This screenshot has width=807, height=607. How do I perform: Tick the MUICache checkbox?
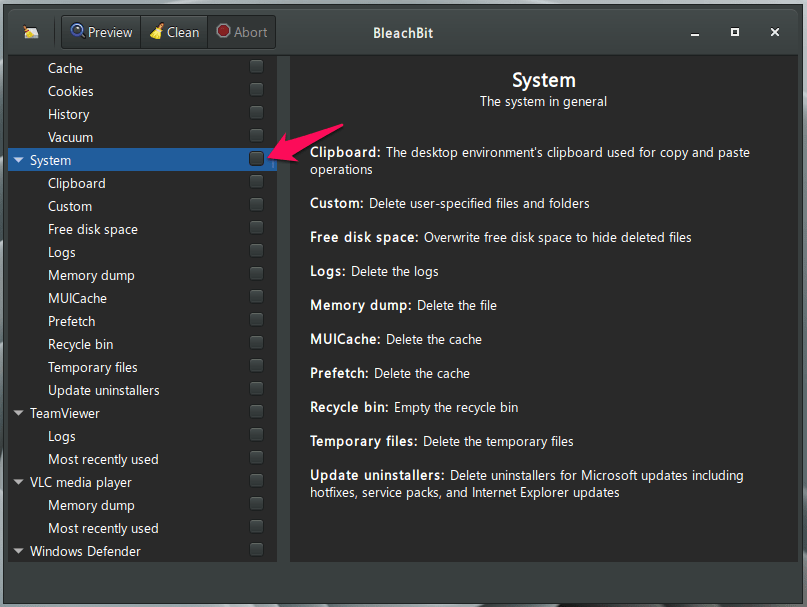point(256,297)
